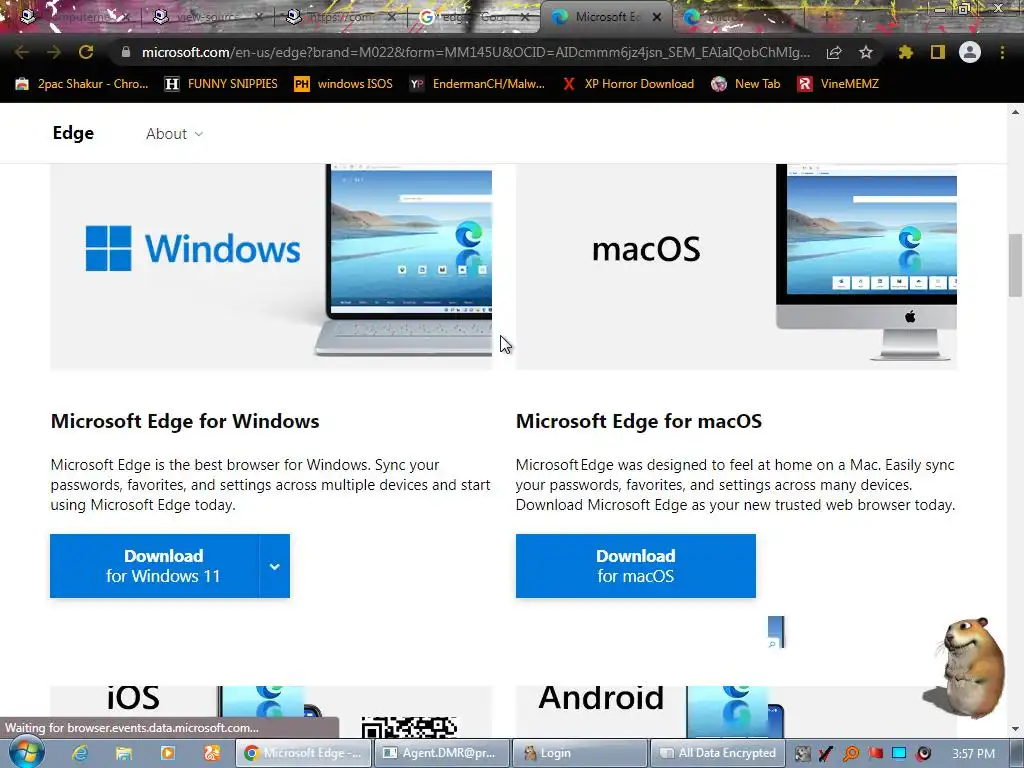1024x768 pixels.
Task: Reload the page with the refresh icon
Action: click(x=86, y=52)
